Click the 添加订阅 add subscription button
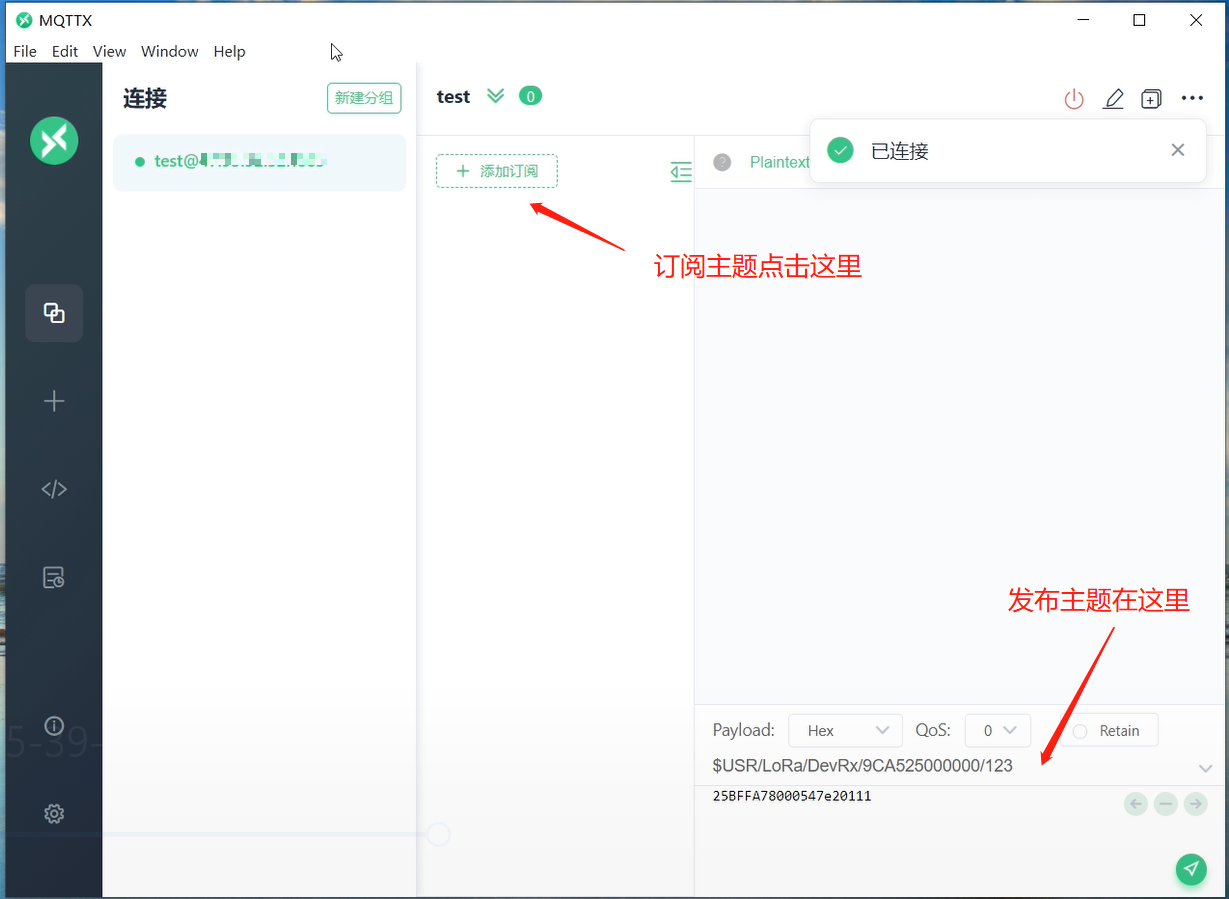This screenshot has width=1229, height=899. [x=497, y=171]
